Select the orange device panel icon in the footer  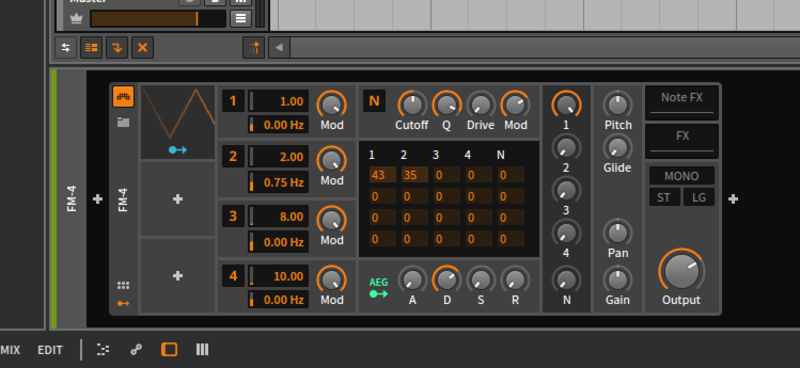click(x=169, y=350)
